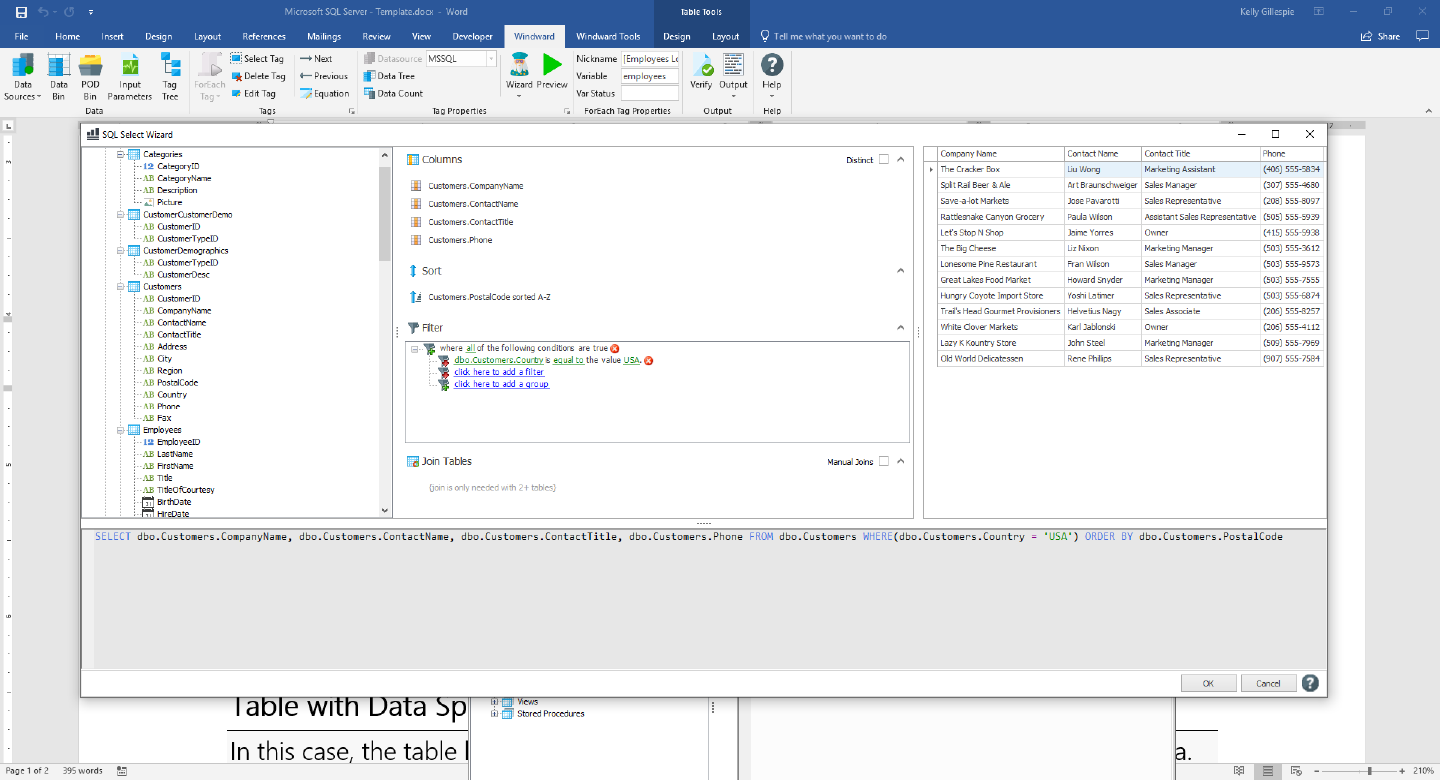Screen dimensions: 1440x780
Task: Click the 'click here to add a filter' link
Action: point(499,372)
